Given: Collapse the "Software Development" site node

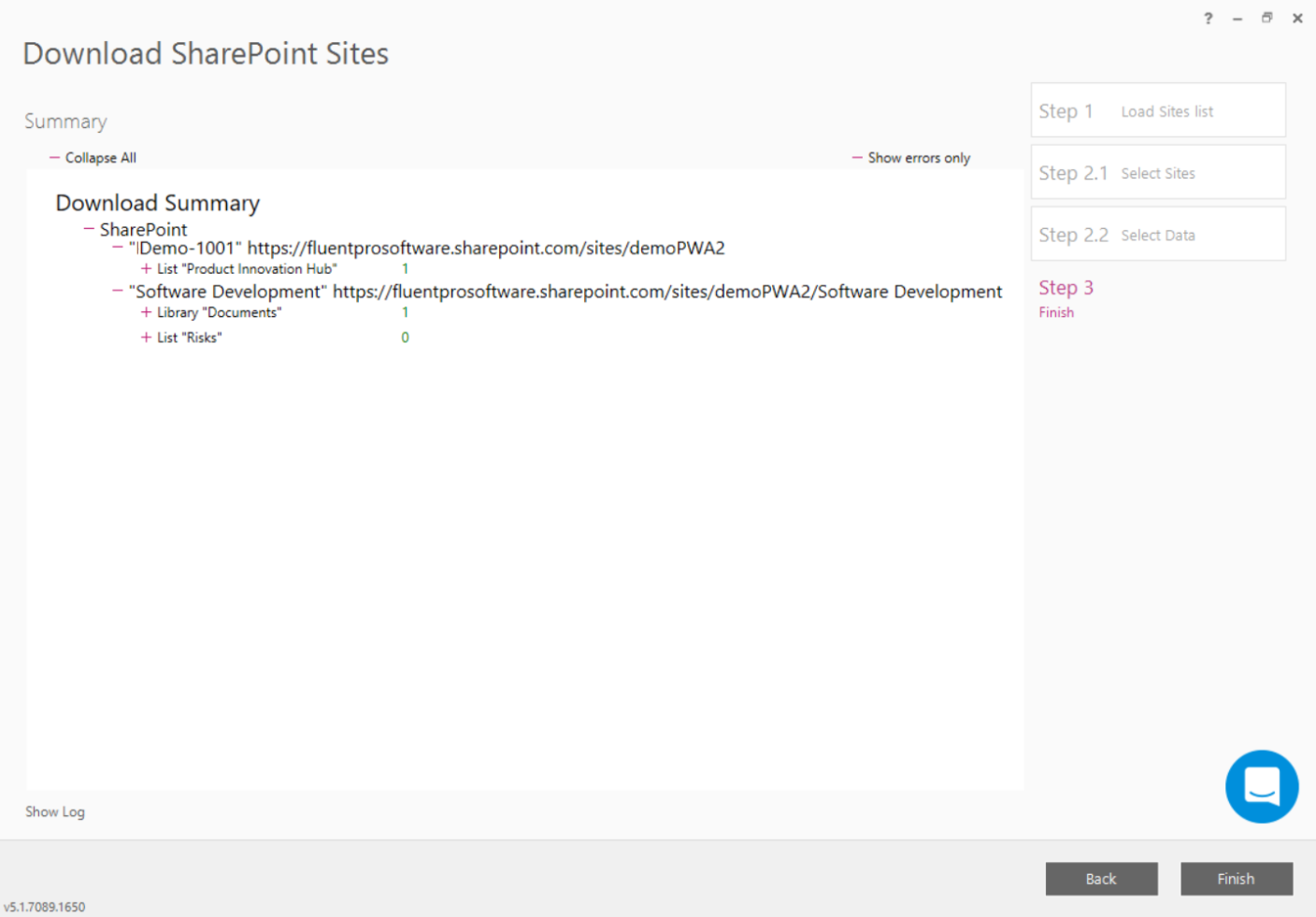Looking at the screenshot, I should click(118, 292).
